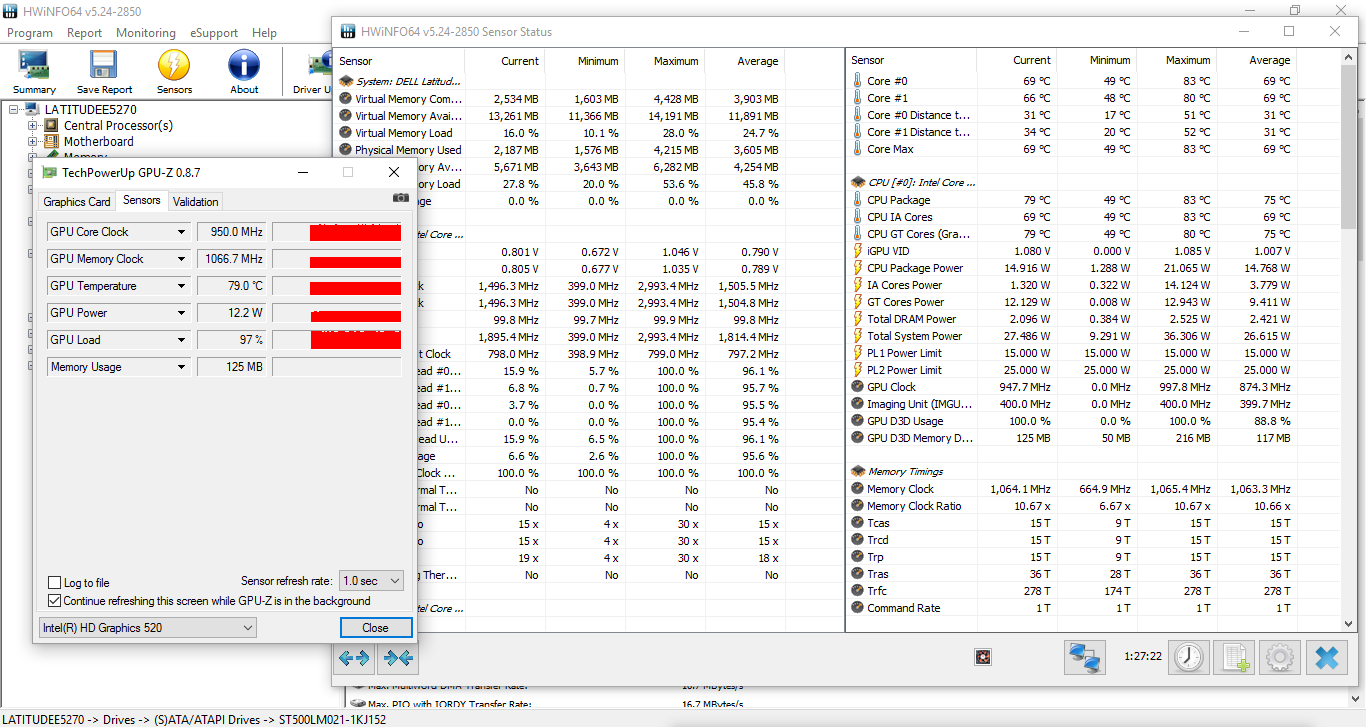Open the Summary toolbar icon
The width and height of the screenshot is (1366, 727).
(x=34, y=71)
